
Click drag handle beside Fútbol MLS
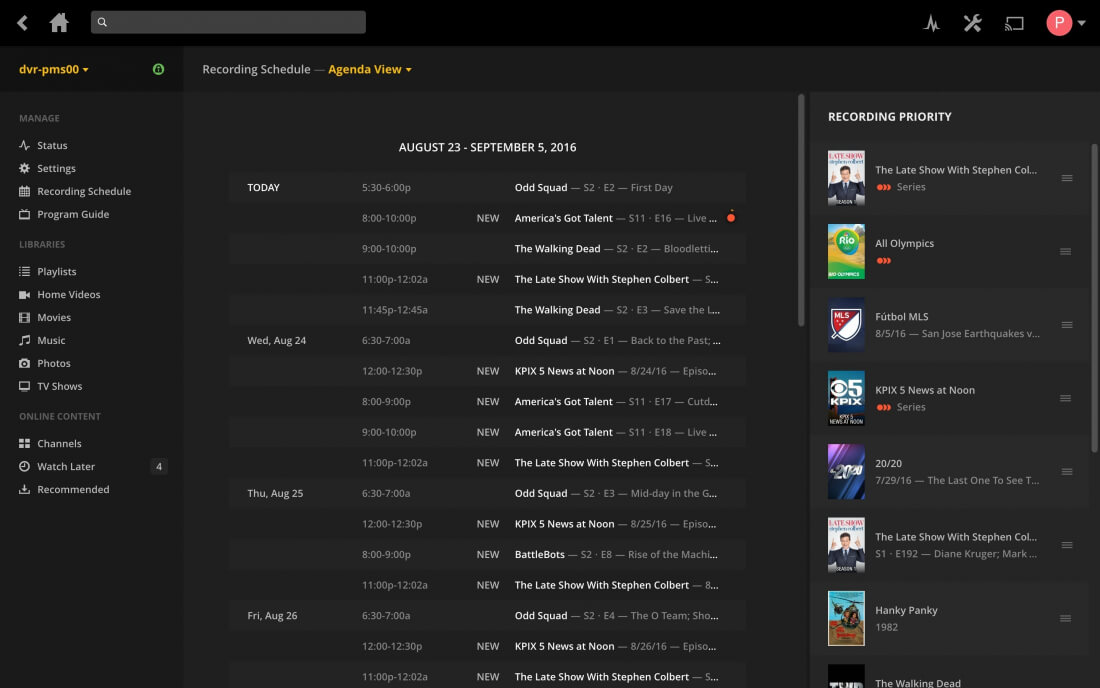1067,325
